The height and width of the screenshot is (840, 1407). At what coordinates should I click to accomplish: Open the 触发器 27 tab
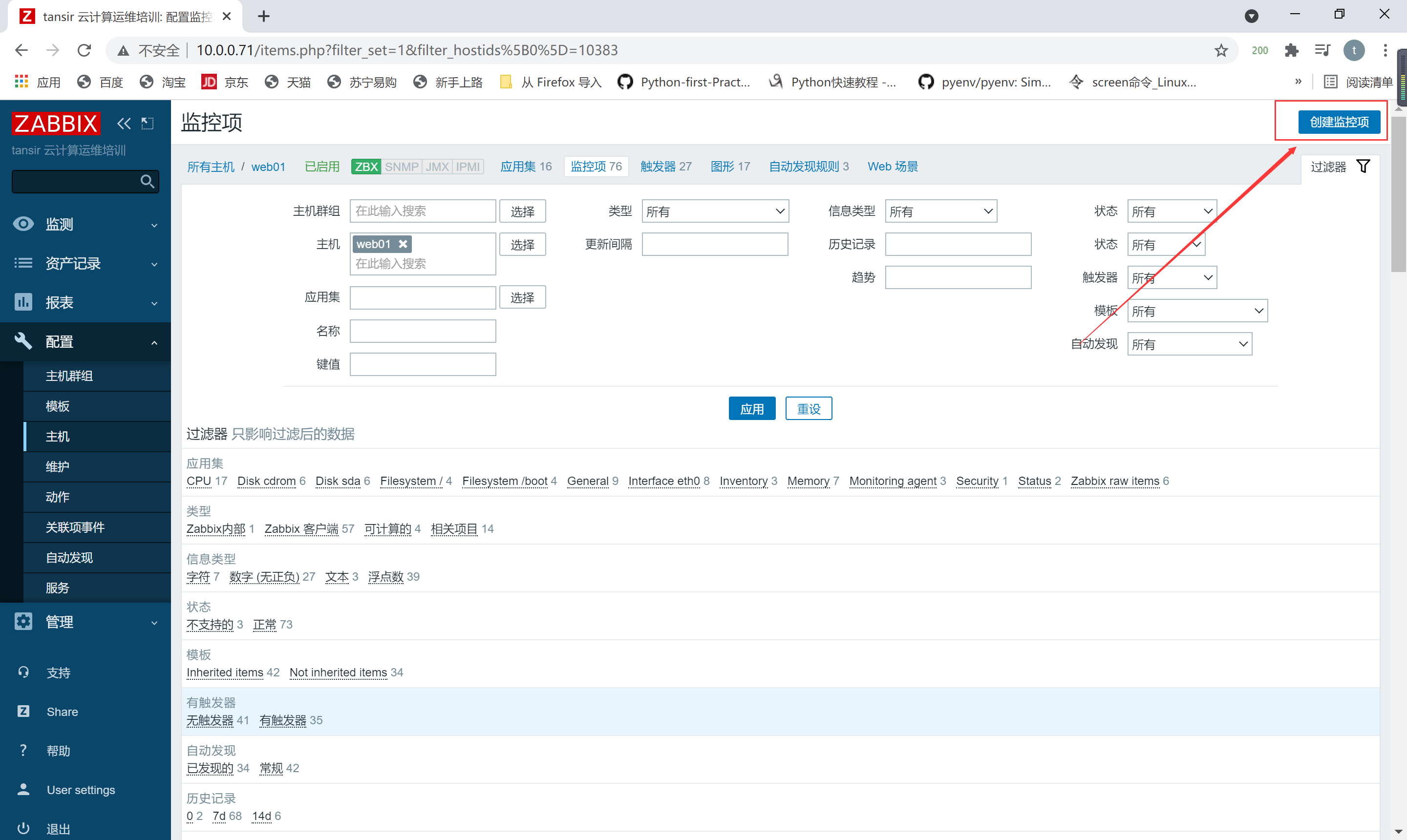tap(666, 167)
